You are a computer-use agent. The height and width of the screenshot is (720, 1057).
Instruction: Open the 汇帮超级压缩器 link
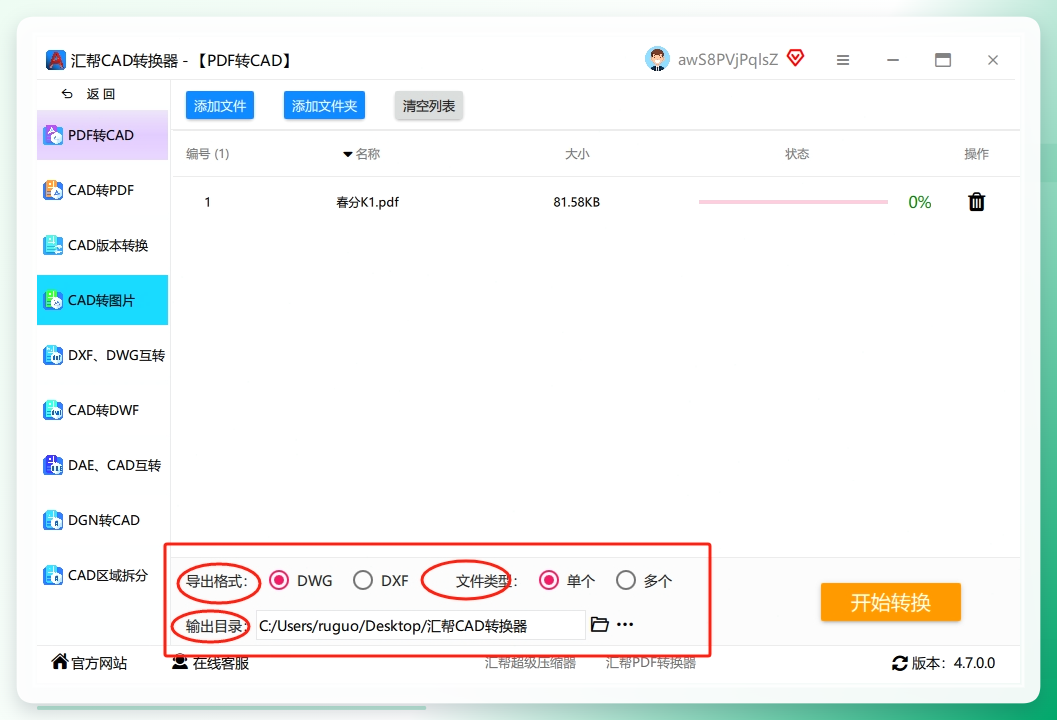[530, 663]
